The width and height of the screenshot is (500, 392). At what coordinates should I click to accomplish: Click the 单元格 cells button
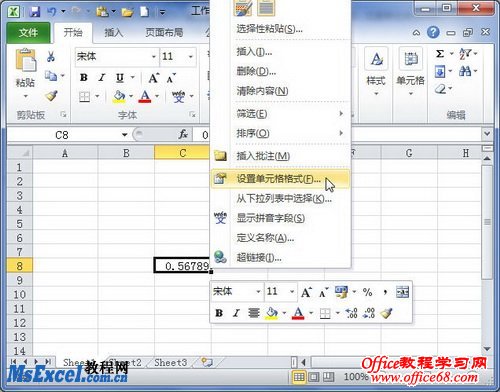point(410,72)
